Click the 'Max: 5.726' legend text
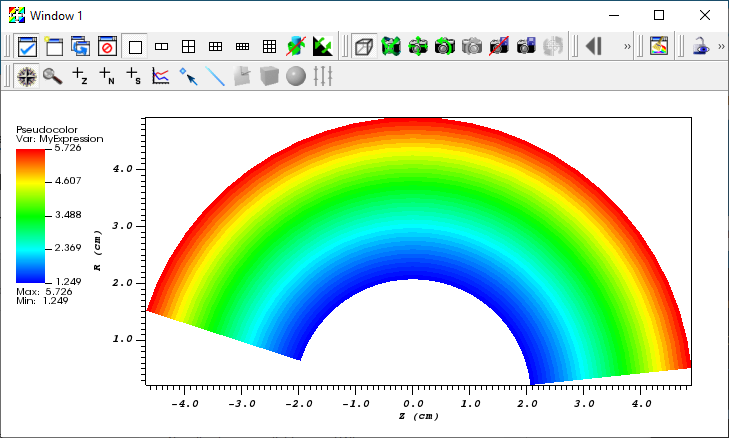 point(44,292)
